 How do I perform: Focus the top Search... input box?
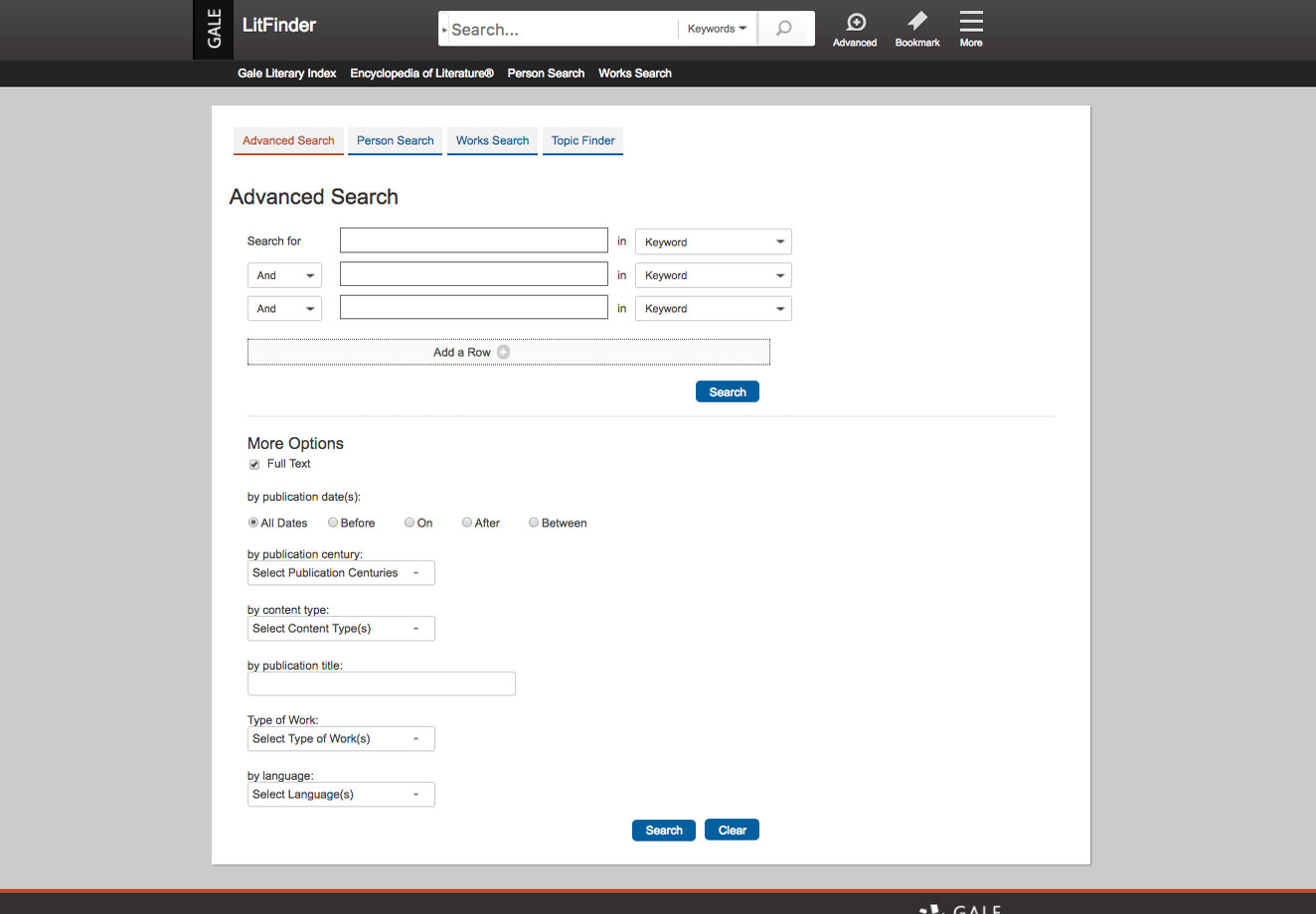pyautogui.click(x=562, y=29)
